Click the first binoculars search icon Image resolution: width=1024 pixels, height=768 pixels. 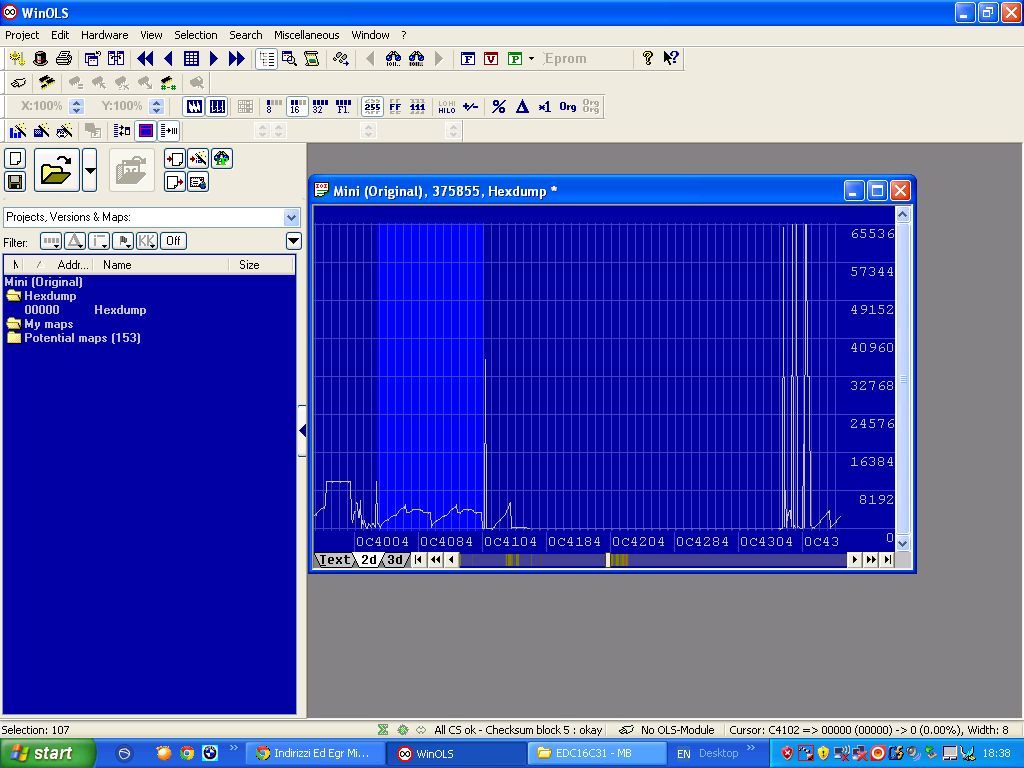(393, 59)
